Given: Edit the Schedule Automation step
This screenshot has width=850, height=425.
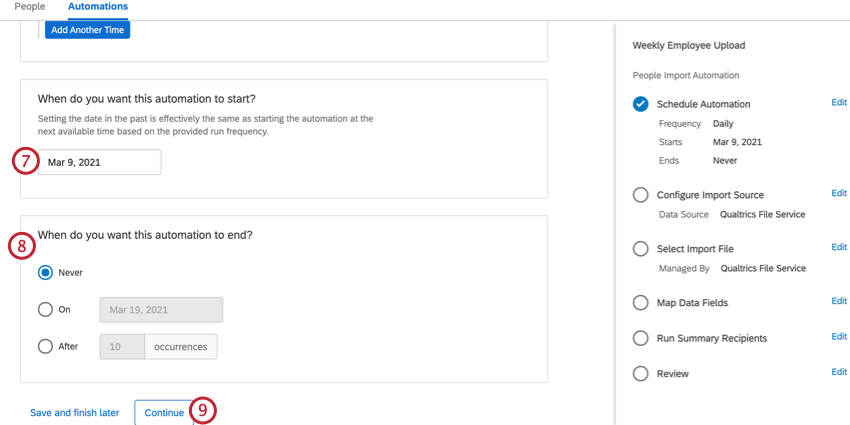Looking at the screenshot, I should [839, 102].
